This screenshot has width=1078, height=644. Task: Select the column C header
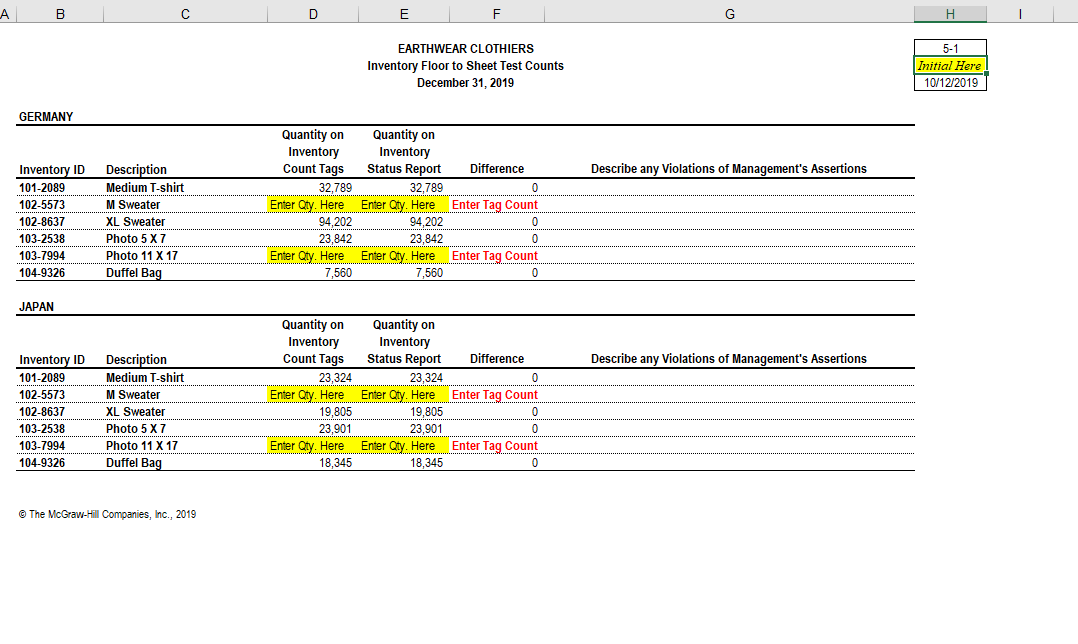tap(185, 14)
